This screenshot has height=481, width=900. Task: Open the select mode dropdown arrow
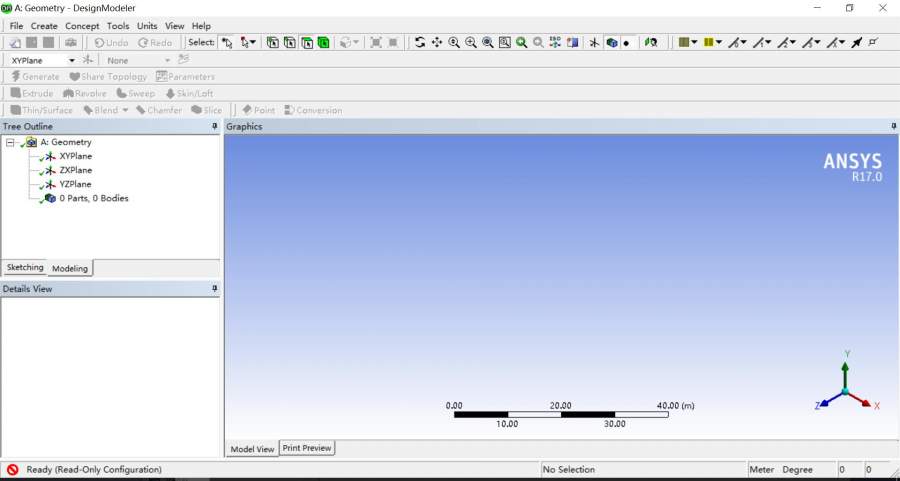[x=253, y=42]
